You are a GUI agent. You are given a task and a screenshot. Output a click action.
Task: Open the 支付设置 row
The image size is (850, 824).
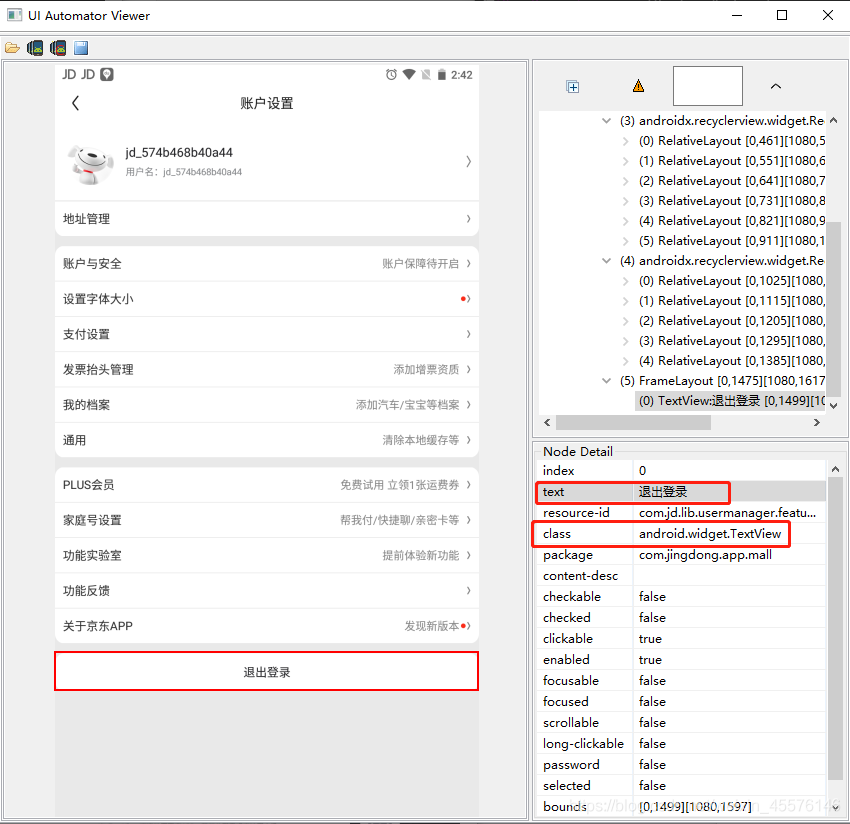point(267,334)
